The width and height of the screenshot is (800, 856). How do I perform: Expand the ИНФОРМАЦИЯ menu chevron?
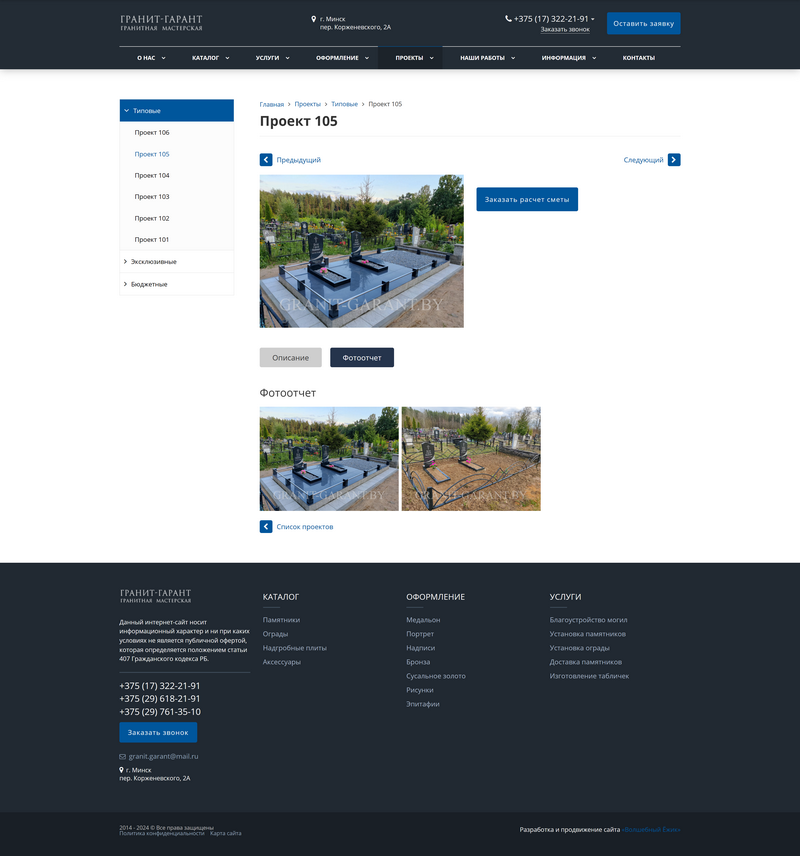(x=594, y=58)
